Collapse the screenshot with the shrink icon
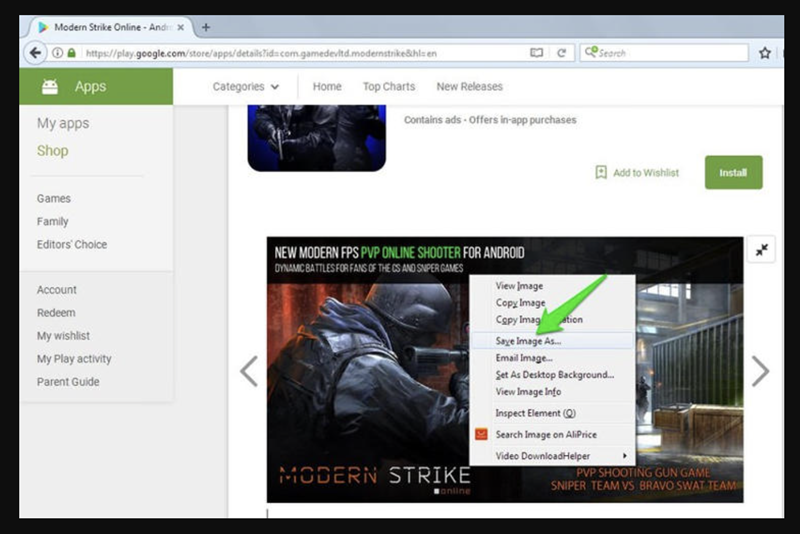The image size is (800, 534). tap(761, 250)
